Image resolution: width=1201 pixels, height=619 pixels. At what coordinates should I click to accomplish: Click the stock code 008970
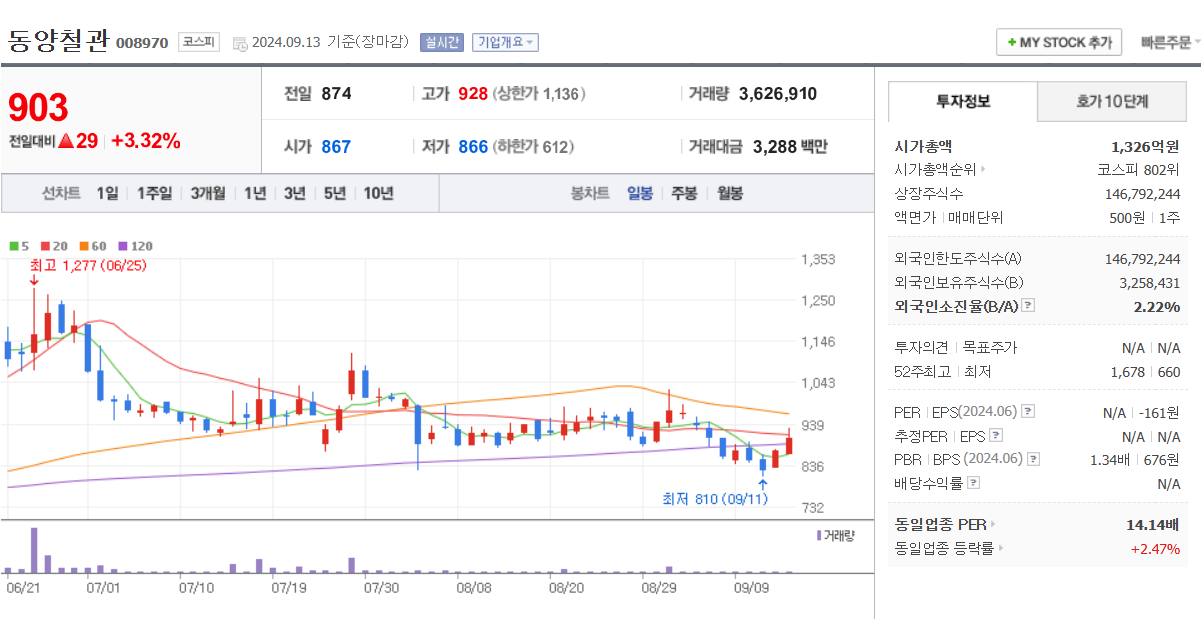click(142, 43)
